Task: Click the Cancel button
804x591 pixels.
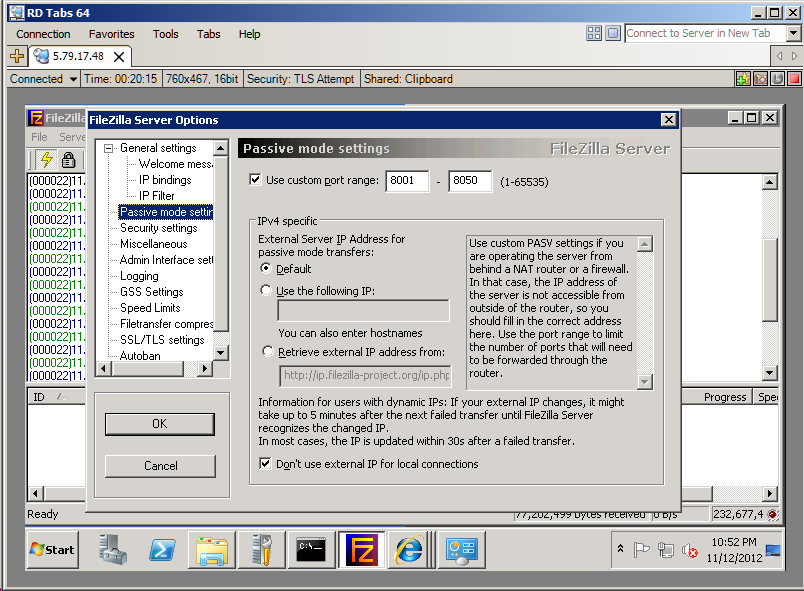Action: point(160,466)
